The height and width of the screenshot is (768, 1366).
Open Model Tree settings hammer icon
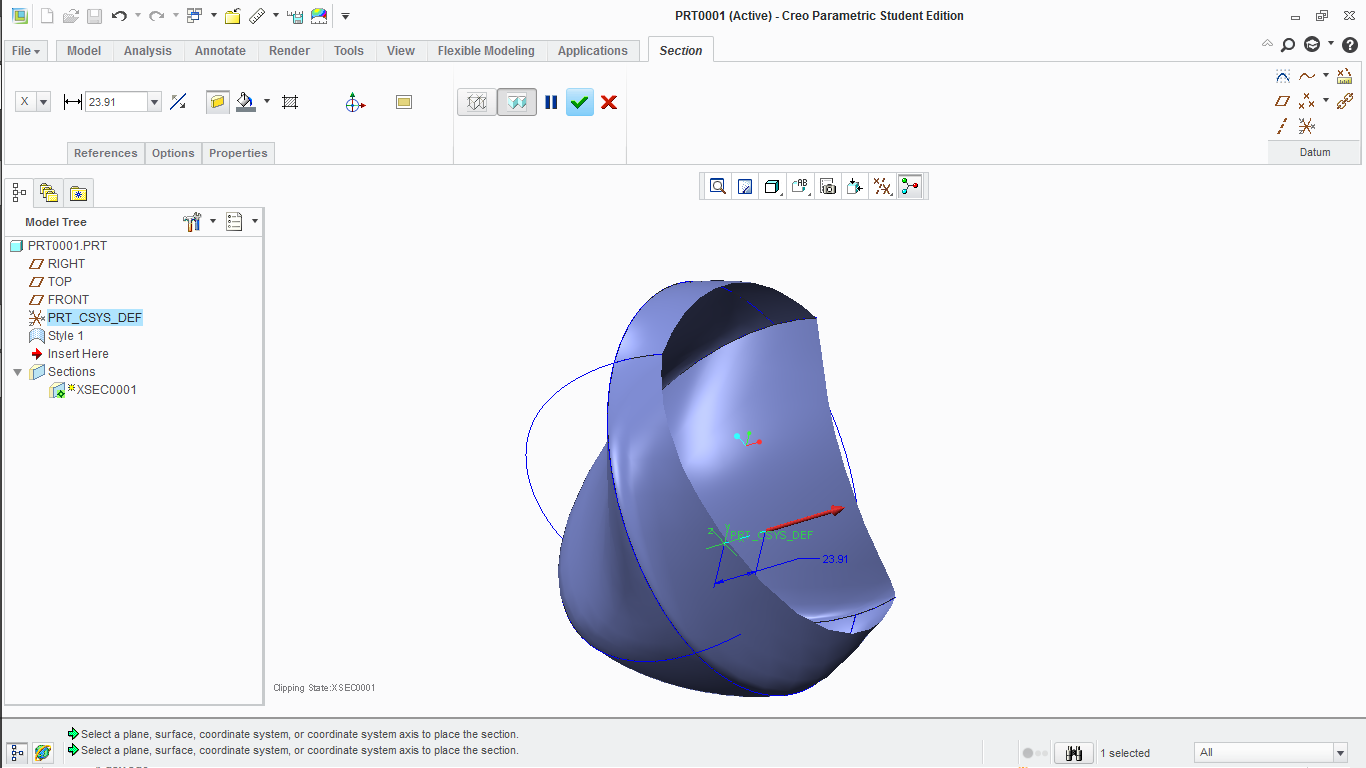[x=194, y=222]
